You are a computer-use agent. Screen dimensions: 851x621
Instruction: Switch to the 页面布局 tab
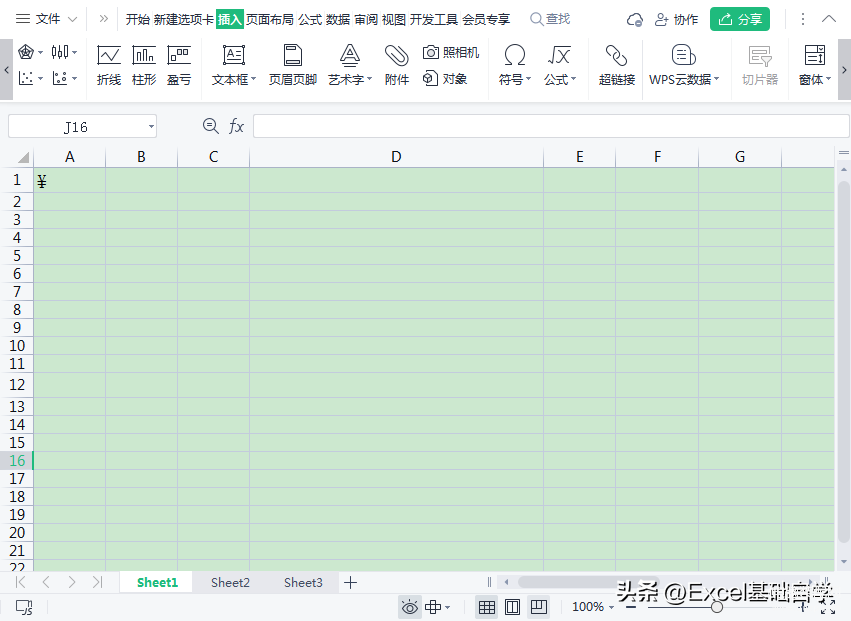pyautogui.click(x=270, y=20)
